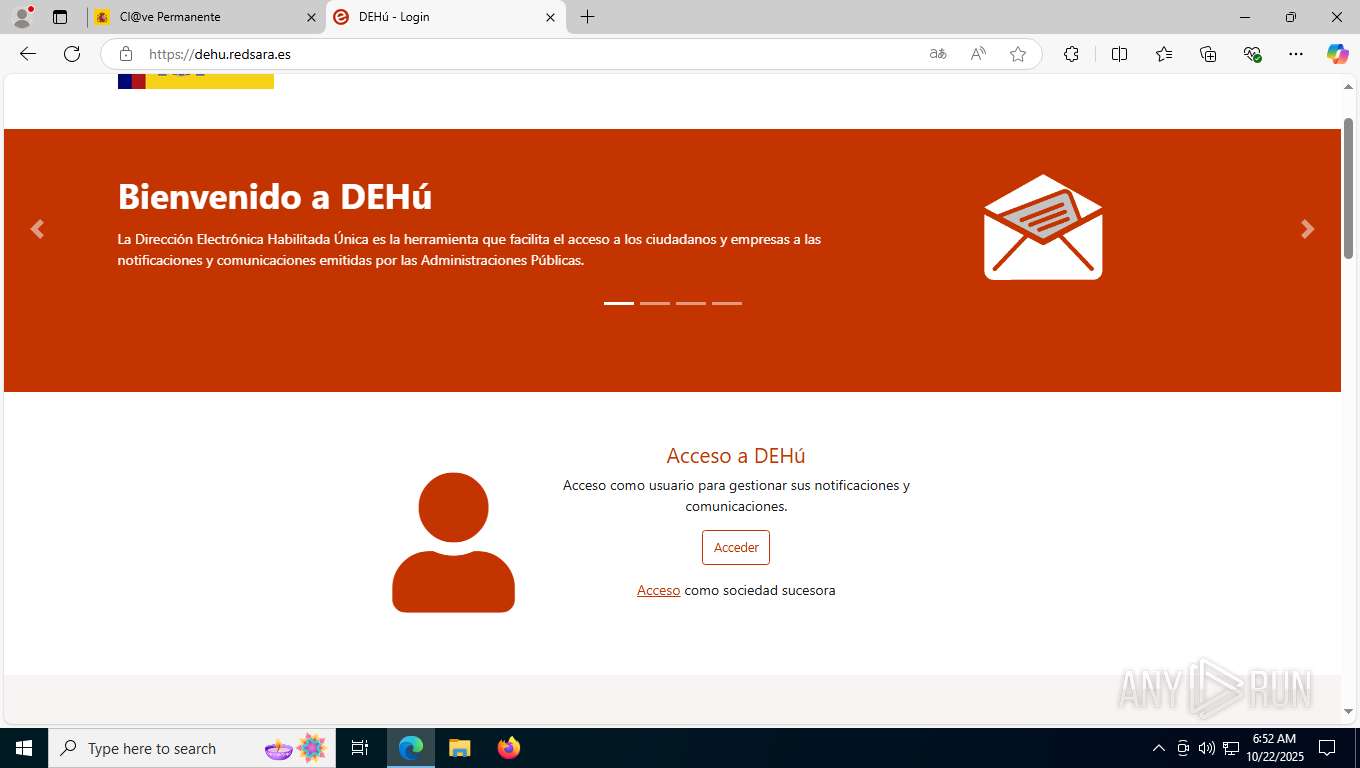
Task: Click the Bienvenido a DEHú heading
Action: click(x=275, y=197)
